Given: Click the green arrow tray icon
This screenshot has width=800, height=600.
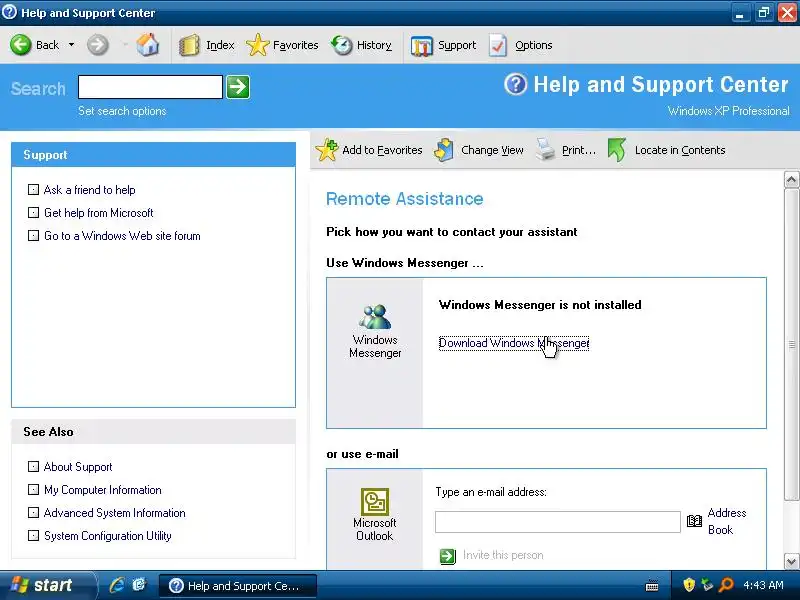Looking at the screenshot, I should tap(708, 585).
